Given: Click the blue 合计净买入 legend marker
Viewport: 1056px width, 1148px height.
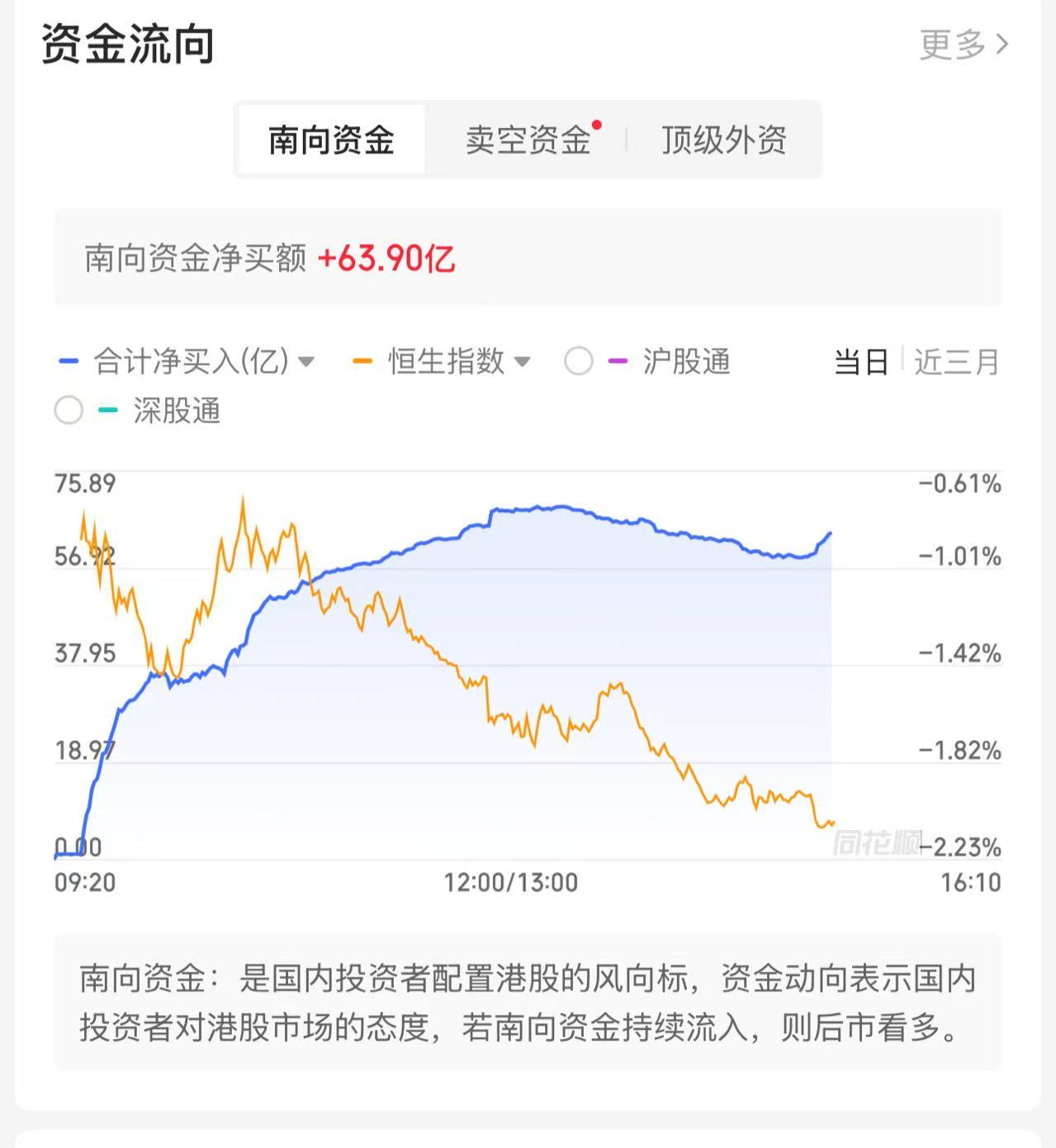Looking at the screenshot, I should pyautogui.click(x=69, y=362).
